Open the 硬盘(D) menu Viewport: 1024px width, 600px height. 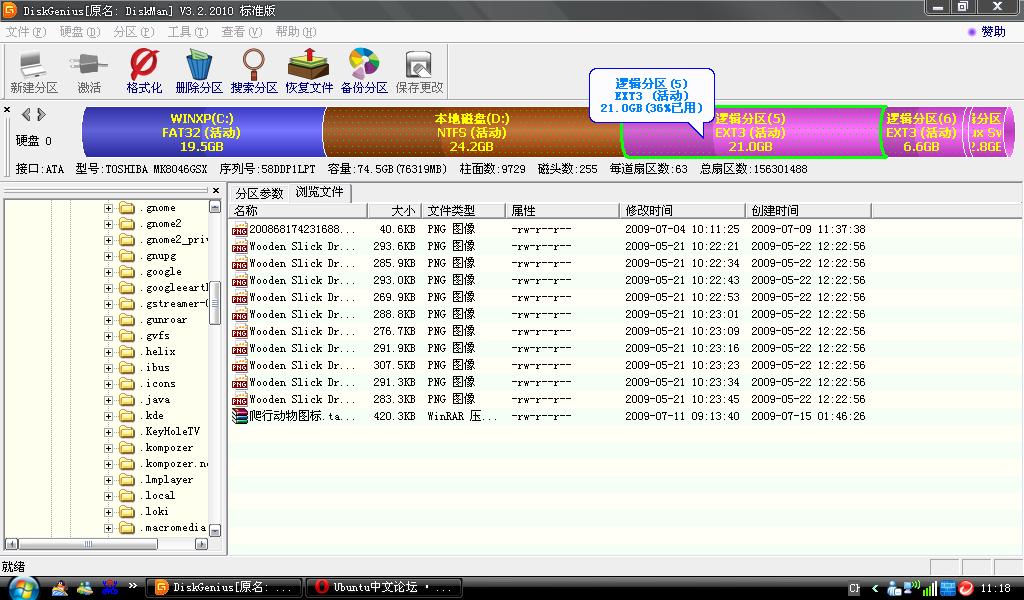point(80,31)
